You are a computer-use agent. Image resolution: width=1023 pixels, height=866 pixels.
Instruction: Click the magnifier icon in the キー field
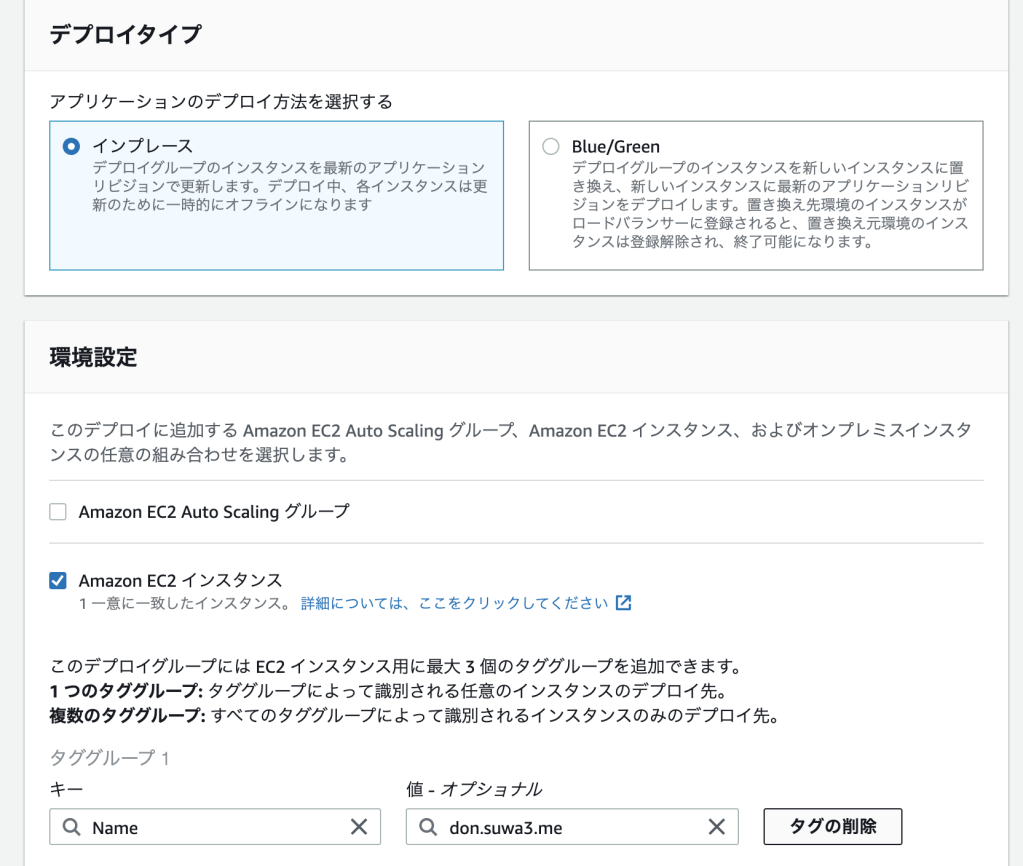coord(71,827)
